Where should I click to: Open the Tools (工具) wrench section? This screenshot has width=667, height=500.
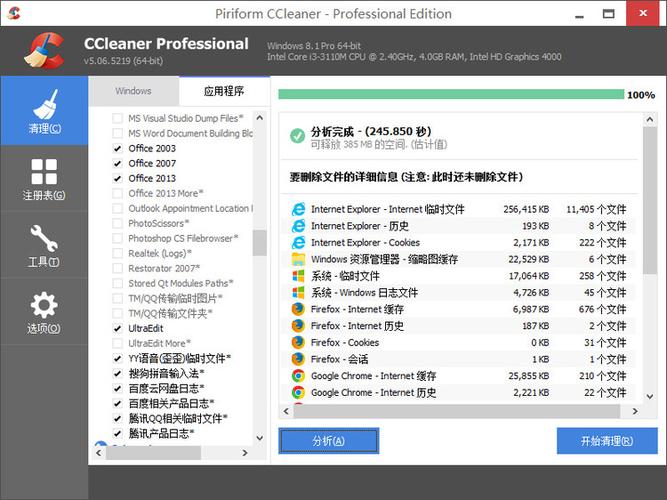coord(44,246)
